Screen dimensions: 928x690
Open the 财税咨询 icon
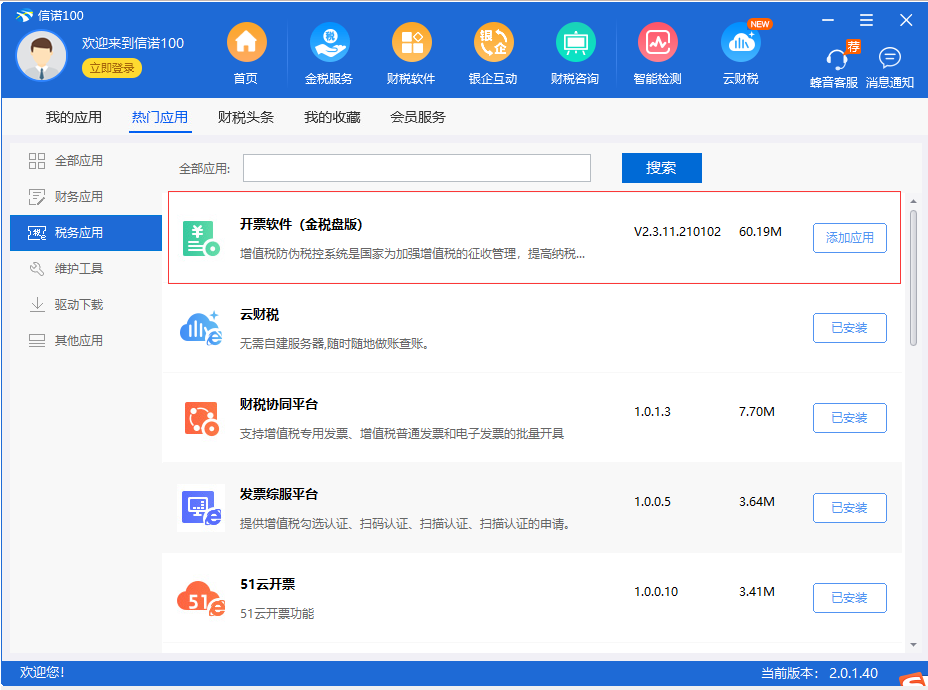(x=575, y=43)
